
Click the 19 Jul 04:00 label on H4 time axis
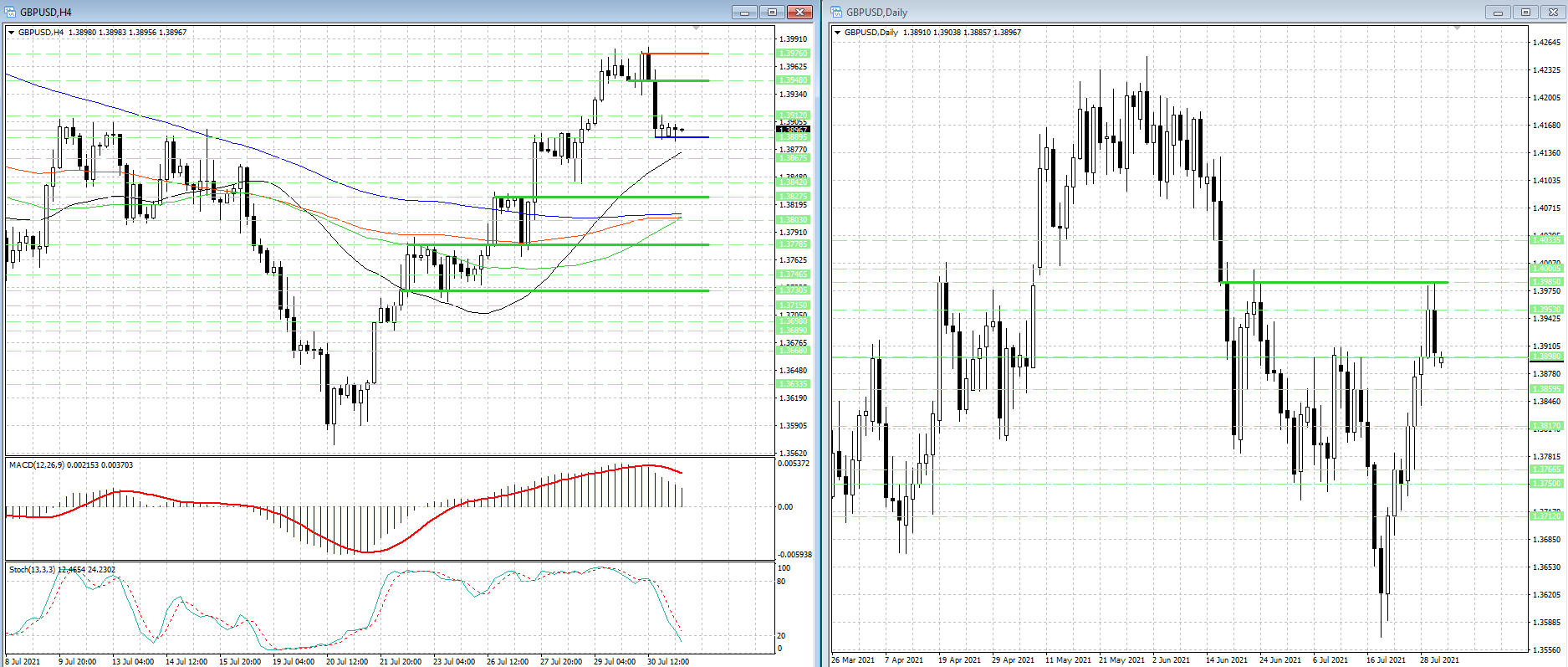click(294, 661)
